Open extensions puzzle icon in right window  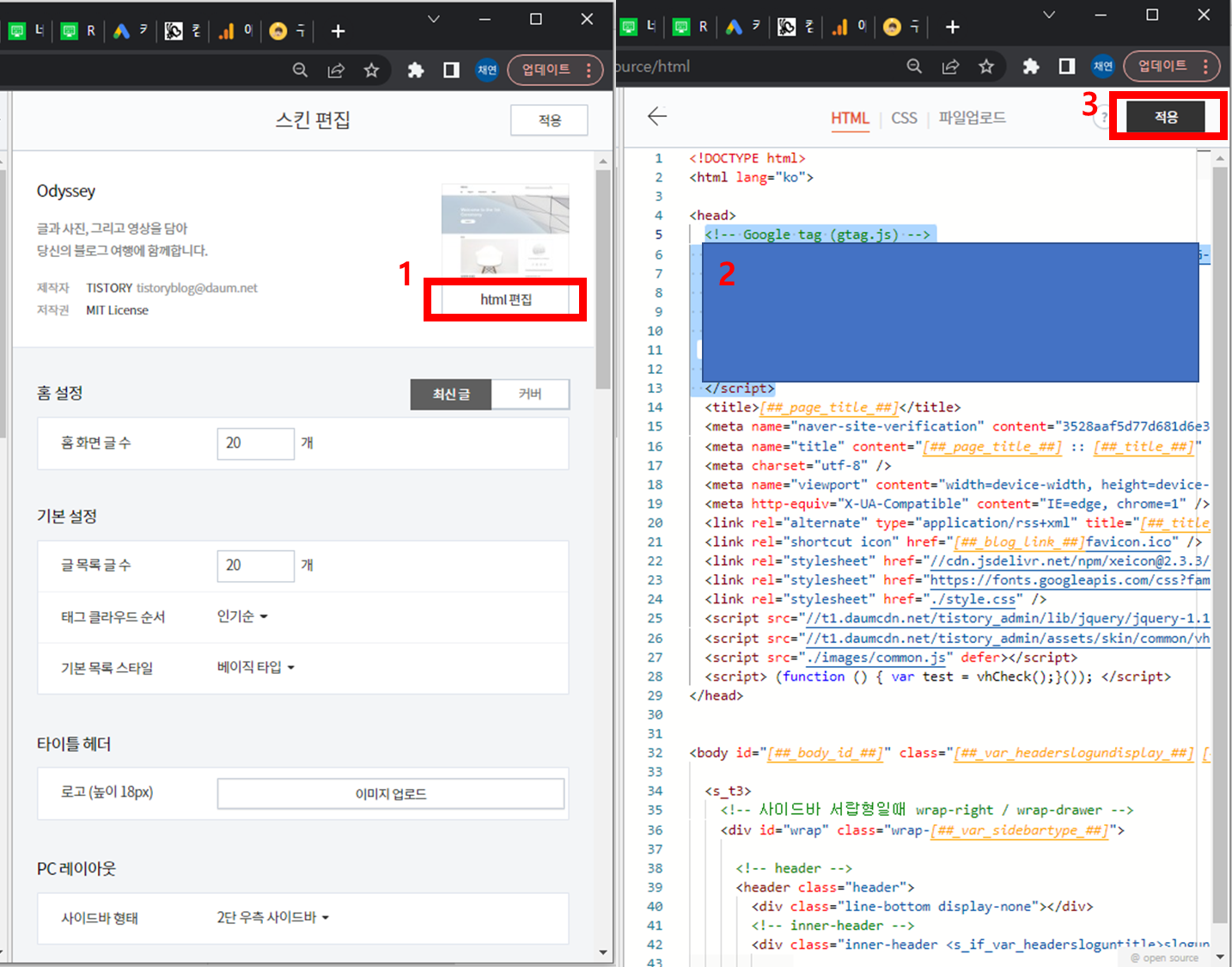click(1031, 66)
